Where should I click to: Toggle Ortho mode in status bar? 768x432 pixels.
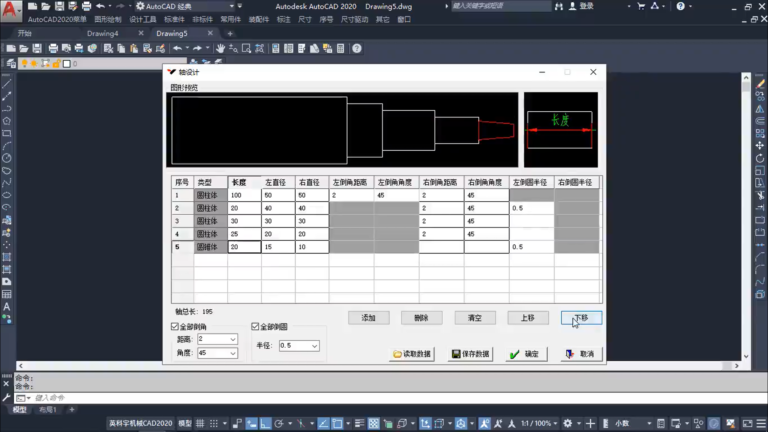tap(265, 423)
